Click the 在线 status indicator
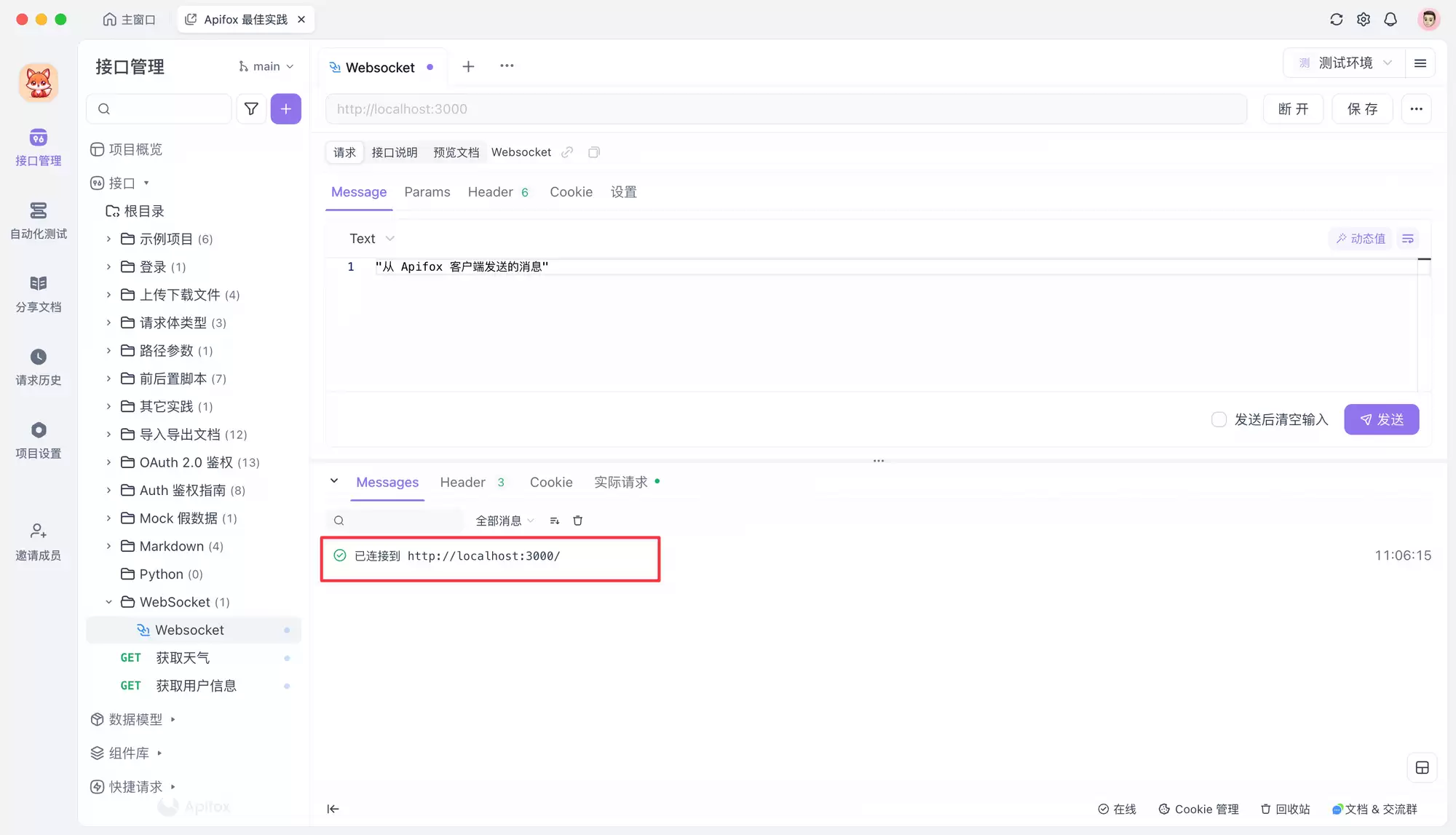Image resolution: width=1456 pixels, height=835 pixels. [x=1117, y=810]
